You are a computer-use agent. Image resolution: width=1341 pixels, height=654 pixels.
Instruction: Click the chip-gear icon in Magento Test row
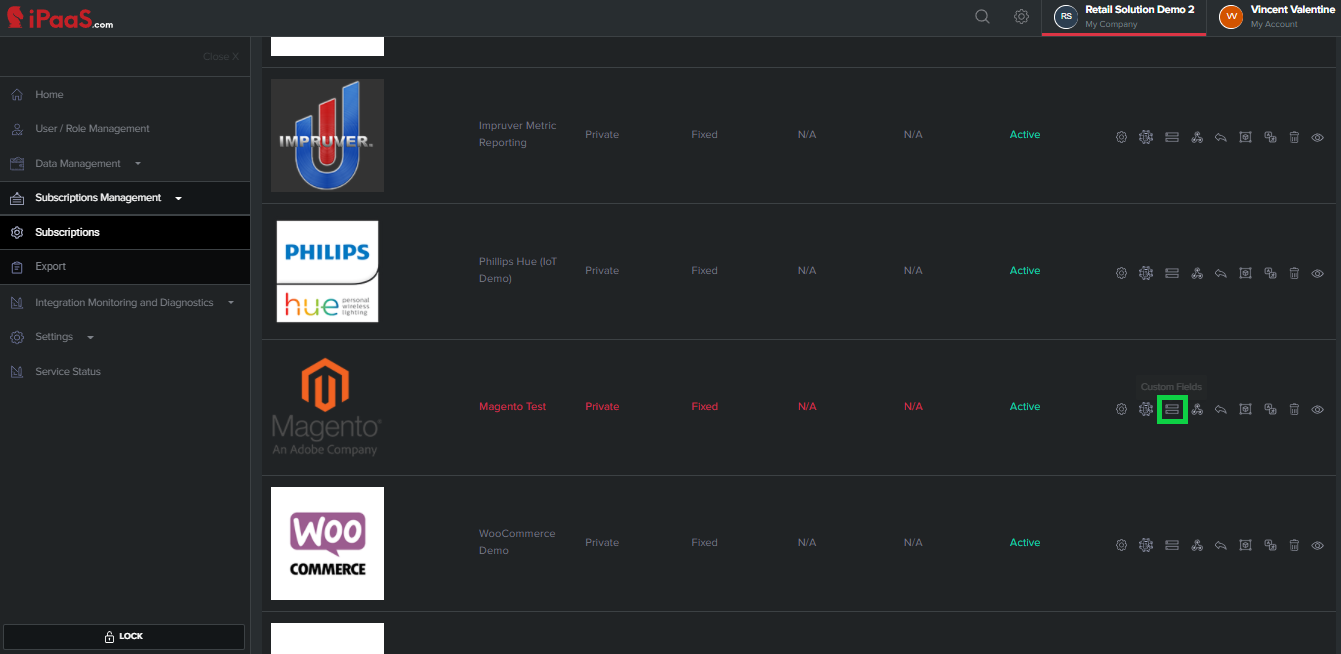(1146, 409)
